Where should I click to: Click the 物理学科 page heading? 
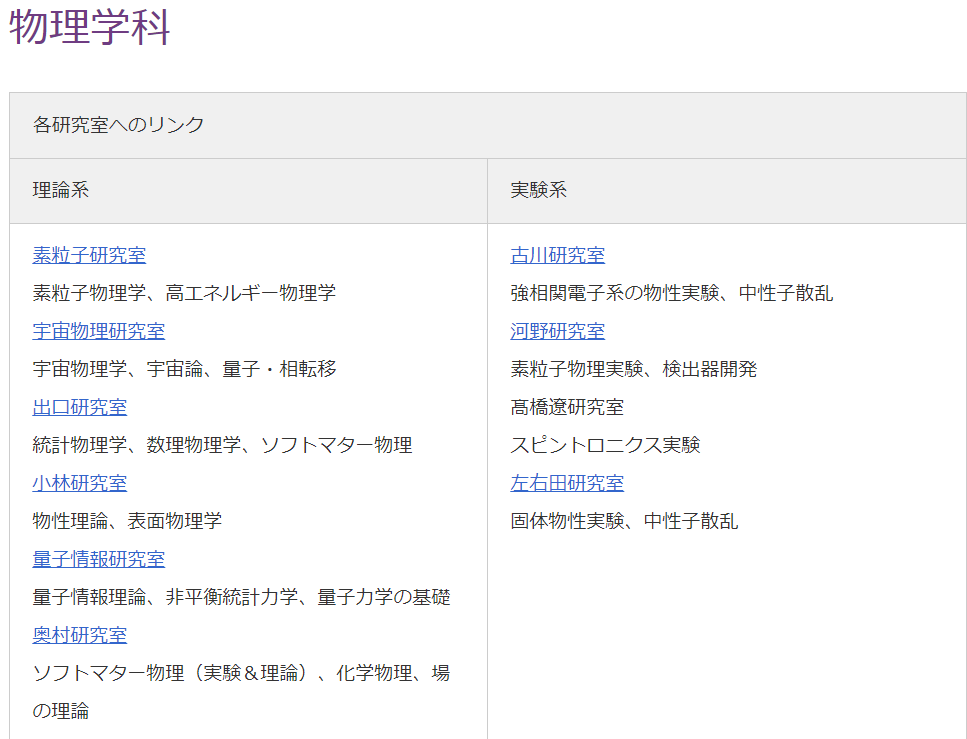pyautogui.click(x=90, y=27)
